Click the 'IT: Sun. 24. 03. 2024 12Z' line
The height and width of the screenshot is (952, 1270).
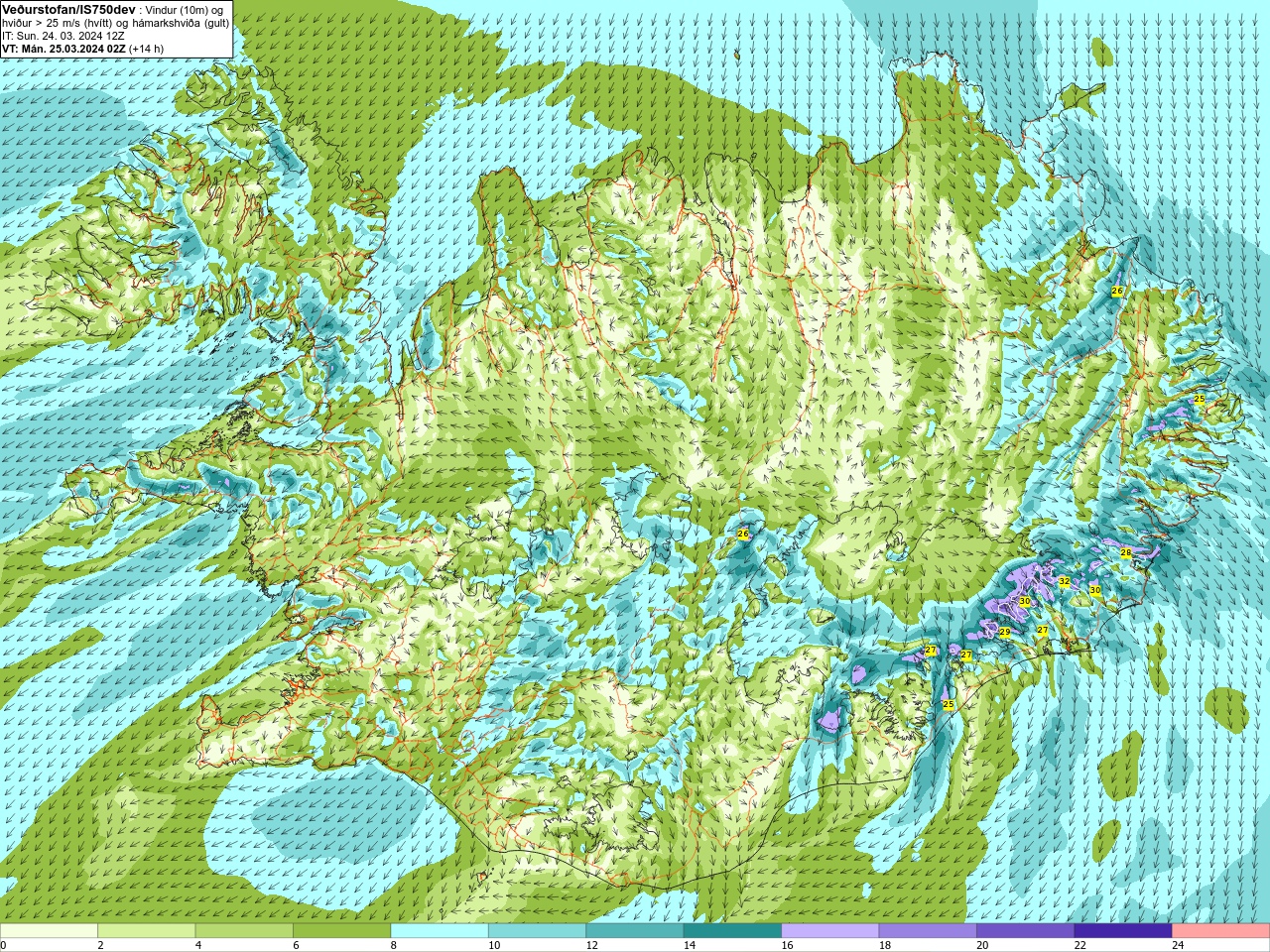point(63,36)
